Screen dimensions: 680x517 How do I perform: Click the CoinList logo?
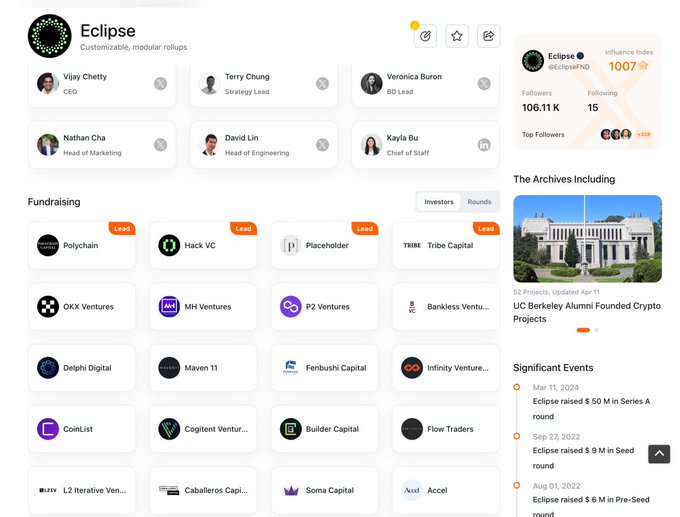(x=48, y=429)
